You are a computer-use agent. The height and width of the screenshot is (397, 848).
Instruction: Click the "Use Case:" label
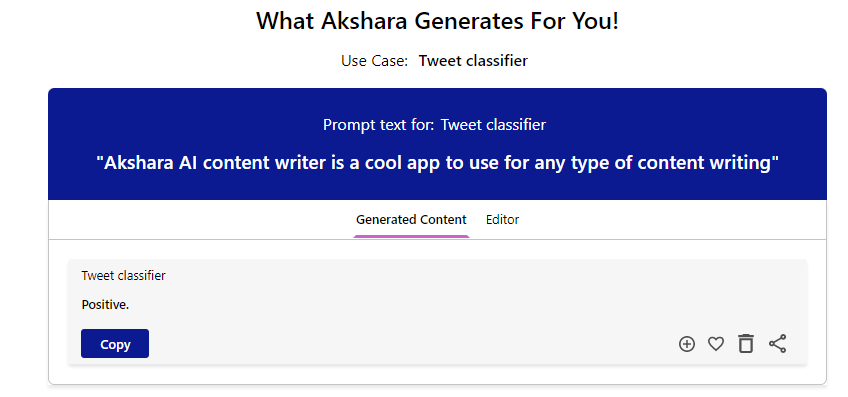click(374, 61)
